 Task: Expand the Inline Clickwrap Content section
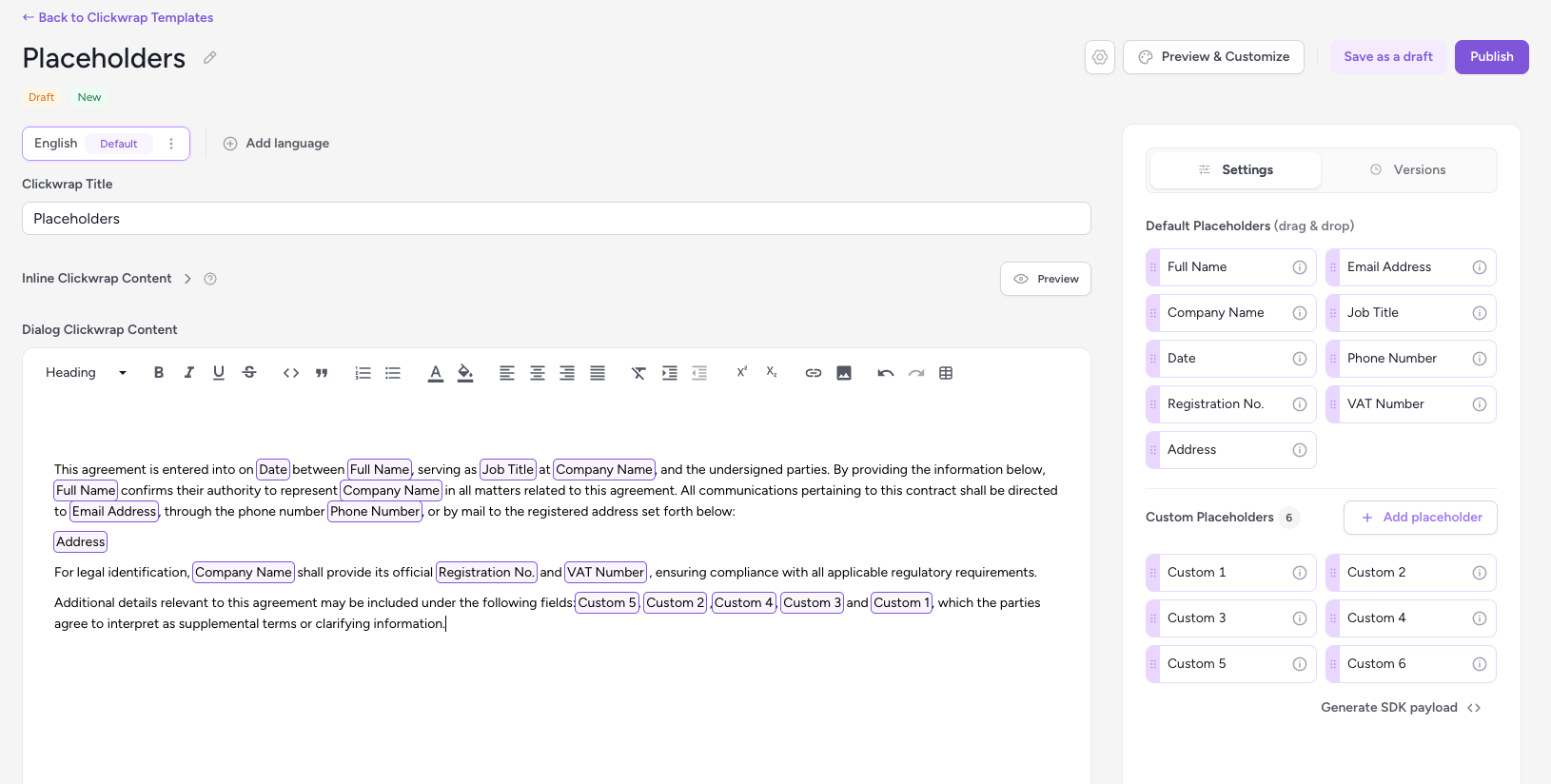click(x=187, y=279)
